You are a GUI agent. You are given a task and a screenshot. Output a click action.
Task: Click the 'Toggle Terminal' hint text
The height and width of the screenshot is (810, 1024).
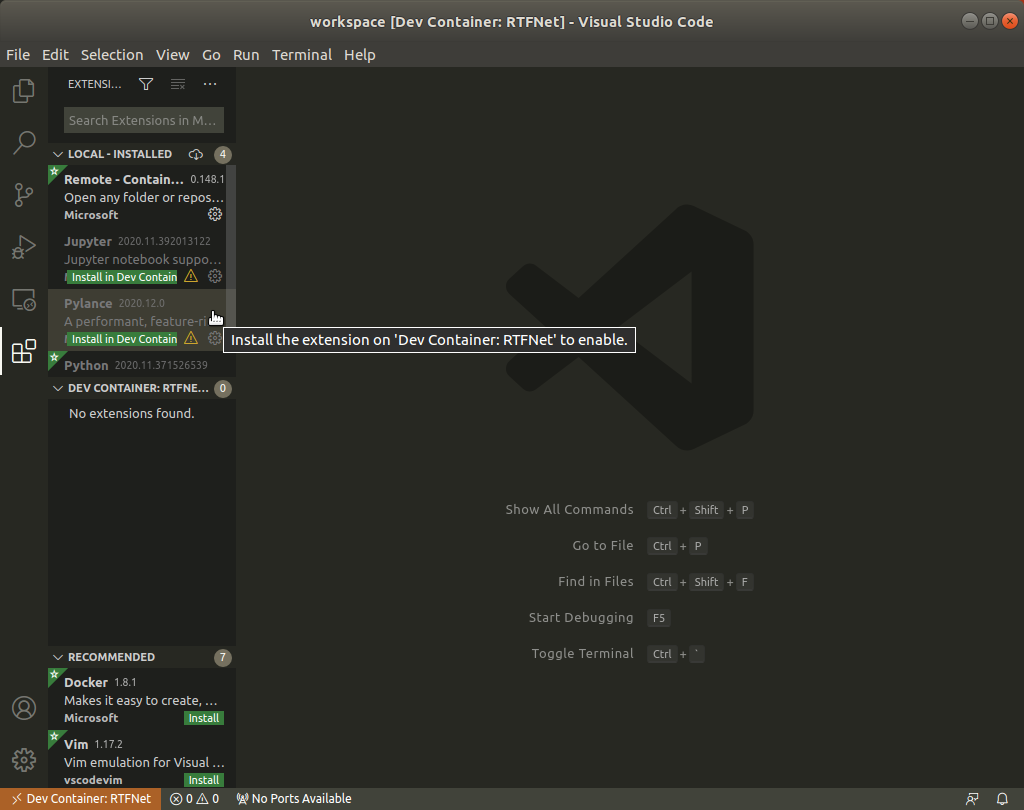point(582,653)
